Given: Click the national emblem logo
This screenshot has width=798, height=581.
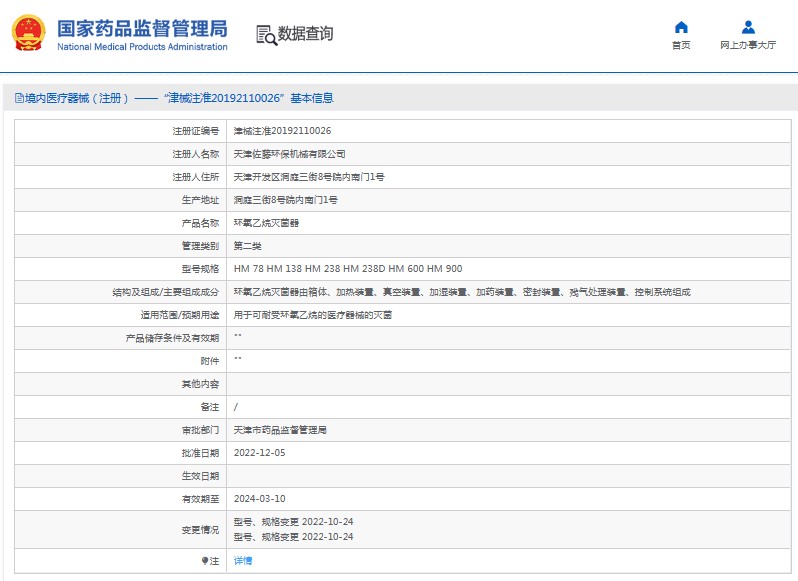Looking at the screenshot, I should pyautogui.click(x=28, y=34).
